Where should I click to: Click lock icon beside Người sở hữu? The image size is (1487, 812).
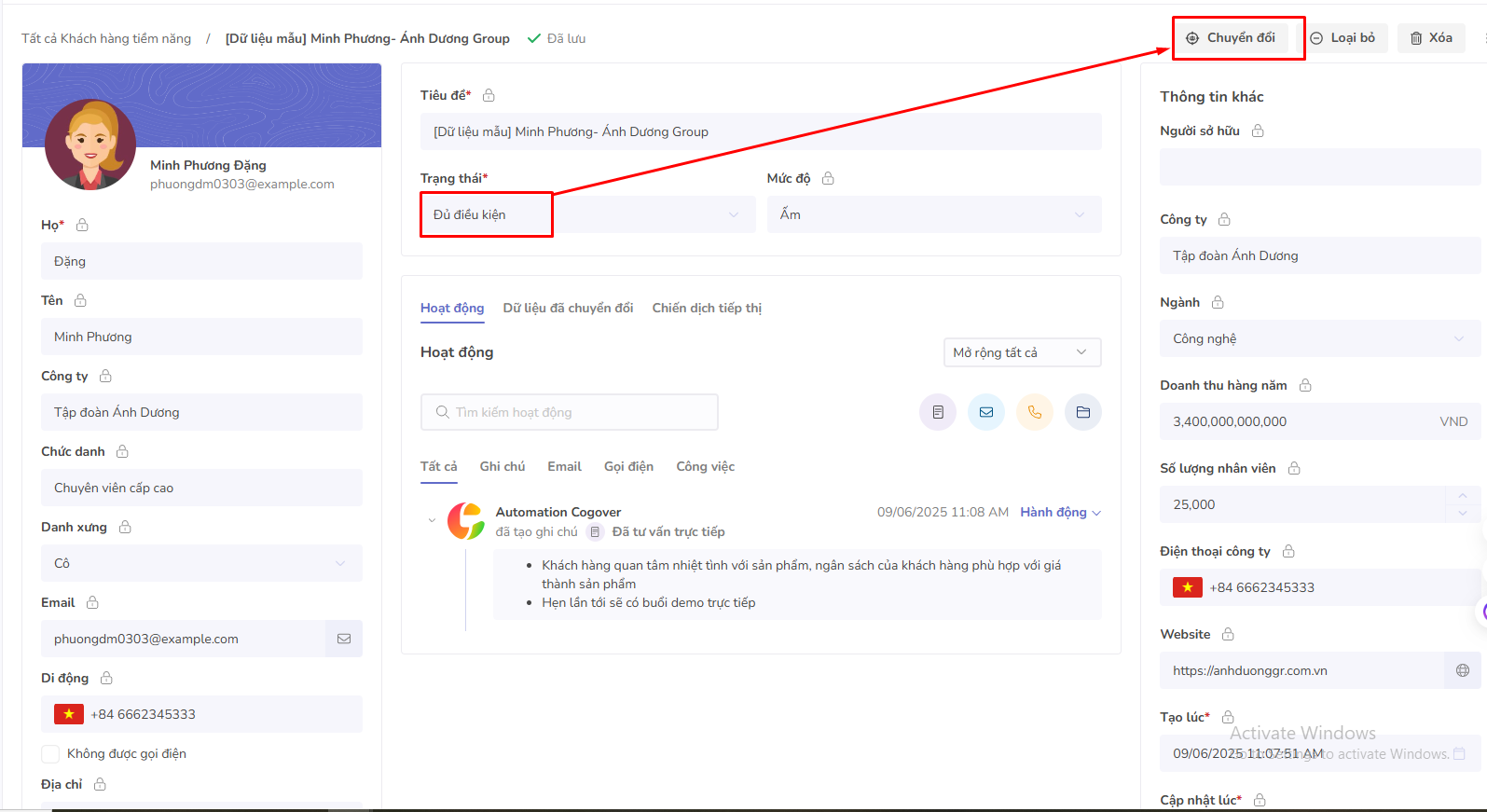(1258, 131)
